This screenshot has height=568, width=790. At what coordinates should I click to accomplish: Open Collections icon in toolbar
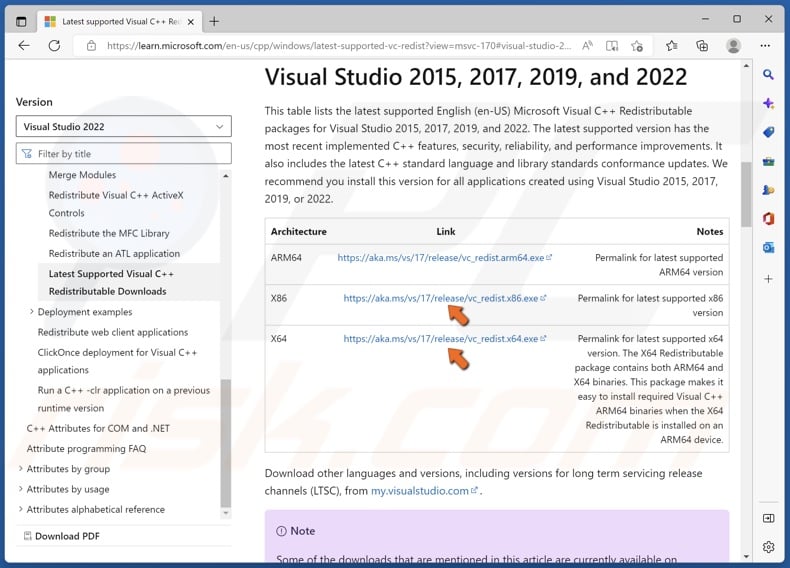click(x=702, y=46)
